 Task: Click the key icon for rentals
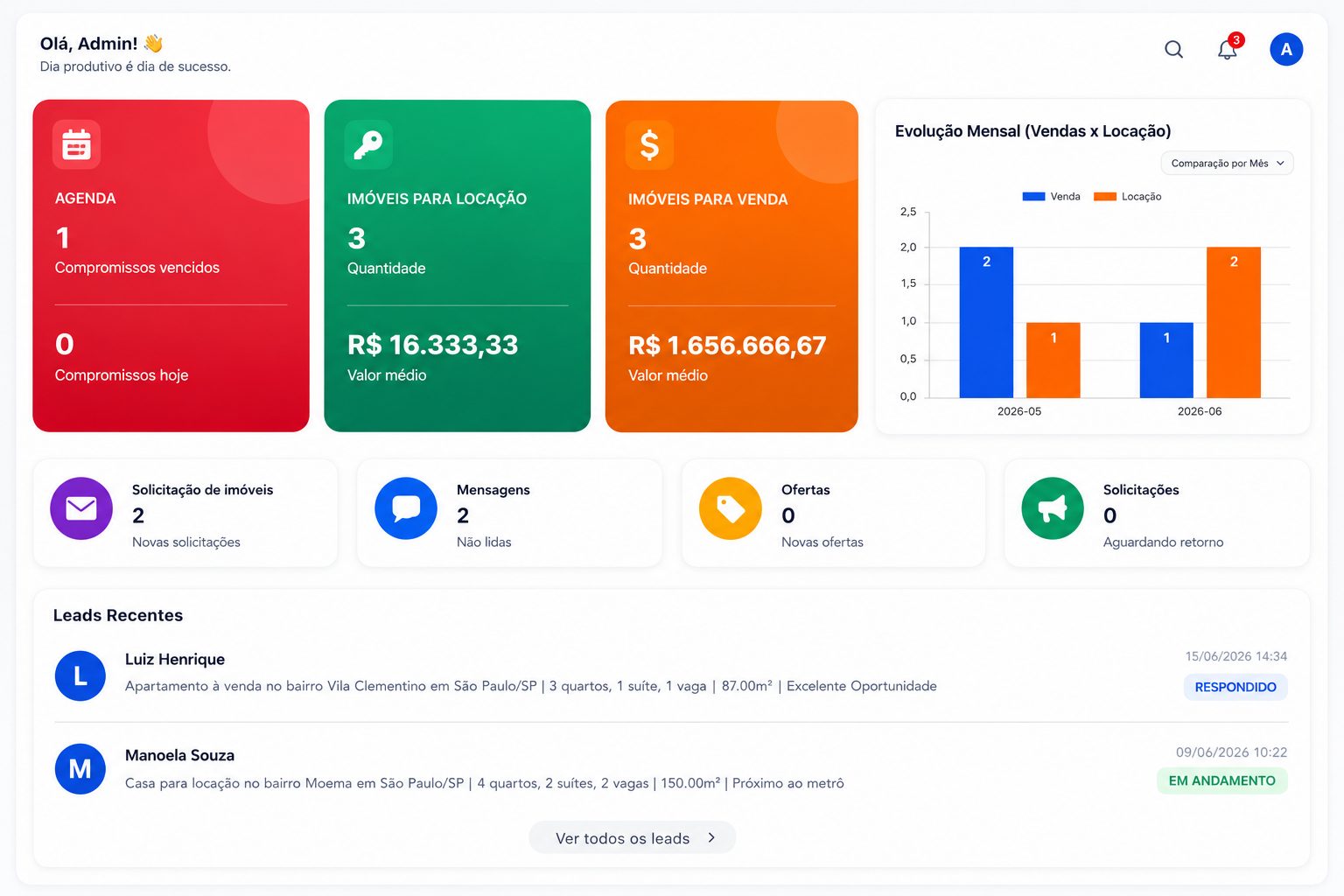point(368,144)
